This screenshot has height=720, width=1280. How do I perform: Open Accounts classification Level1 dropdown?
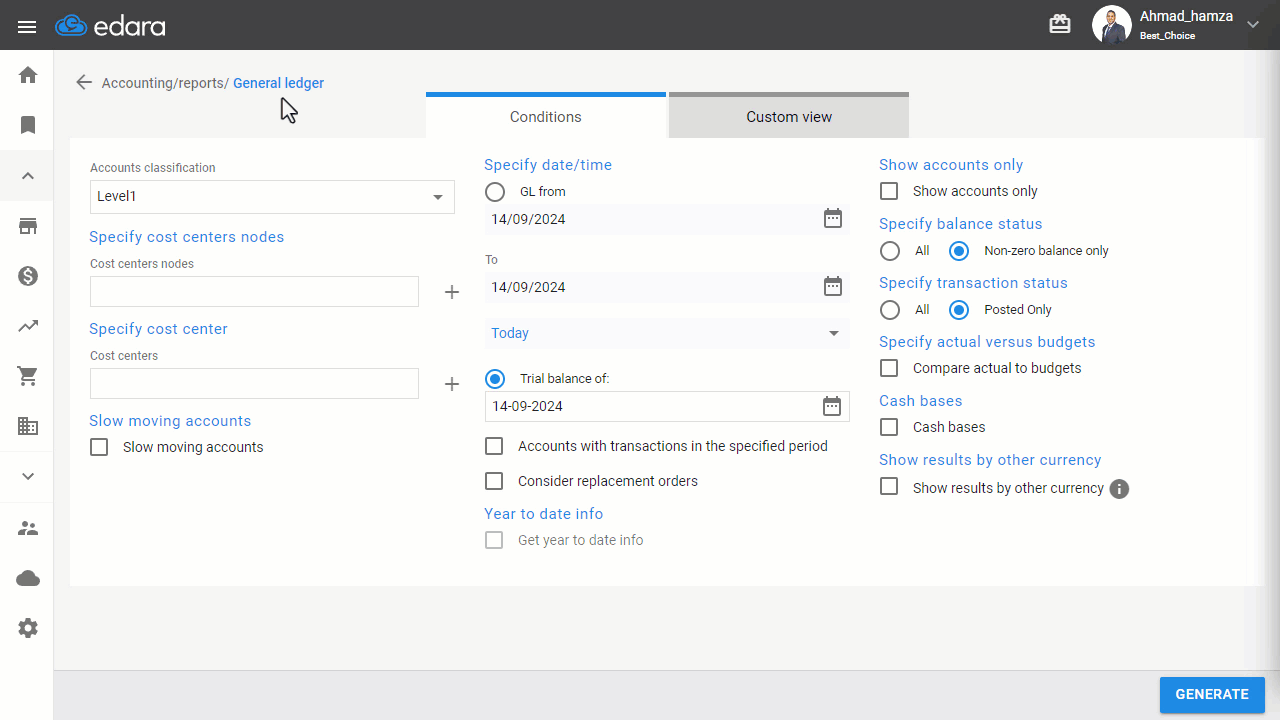tap(272, 197)
